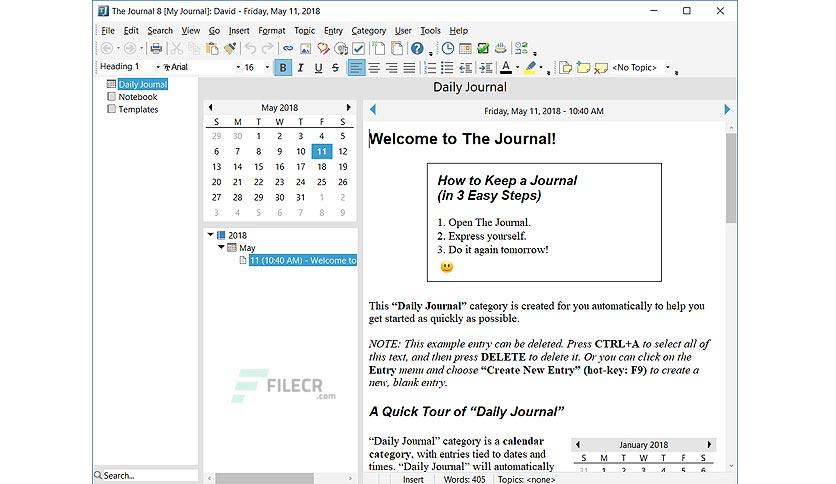Open the highlight color dropdown arrow
Viewport: 836px width, 484px height.
(x=541, y=68)
